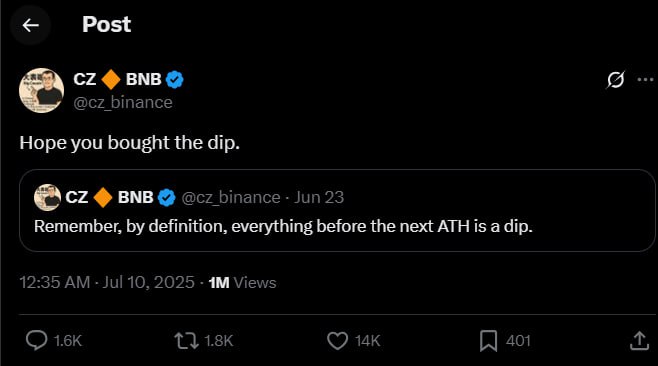The width and height of the screenshot is (658, 366).
Task: Click the CZ BNB display name
Action: click(x=117, y=79)
